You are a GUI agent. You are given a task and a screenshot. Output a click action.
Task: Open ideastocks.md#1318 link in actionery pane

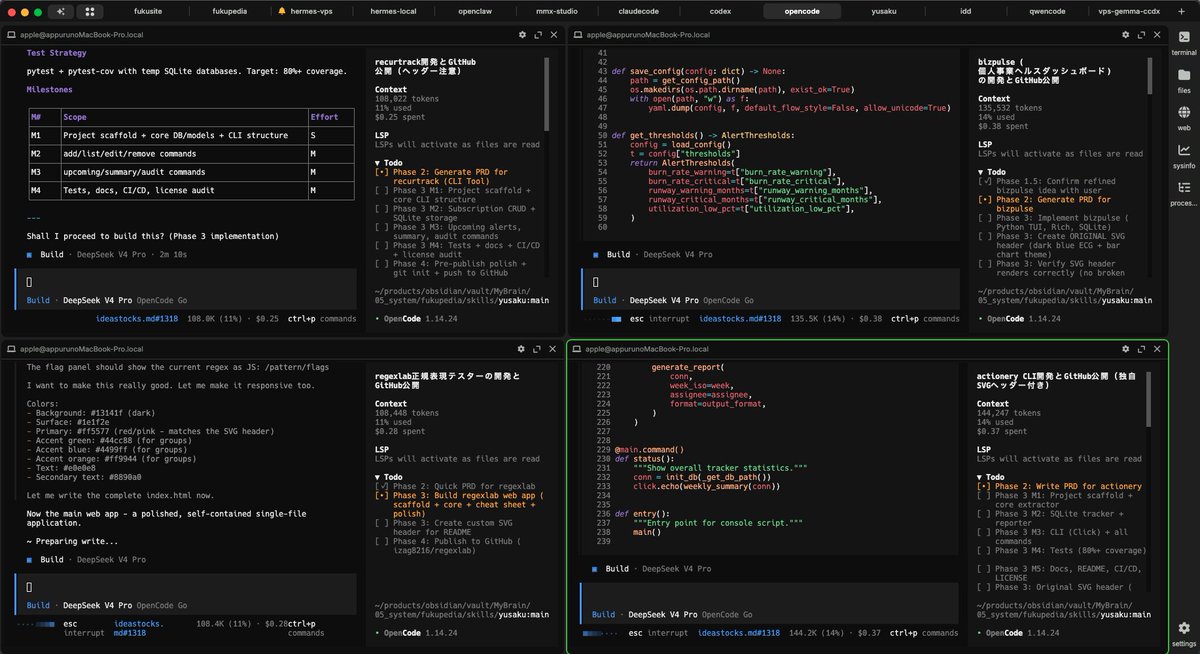(741, 633)
